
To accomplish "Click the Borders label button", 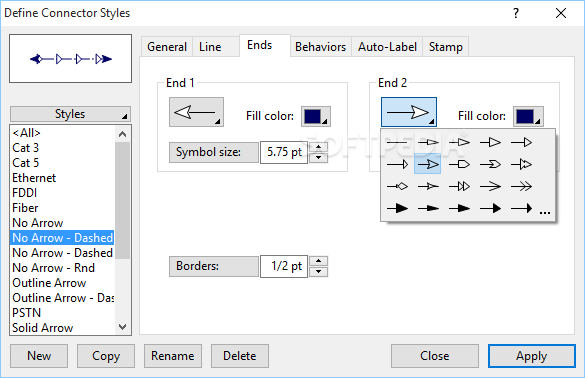I will [x=214, y=266].
